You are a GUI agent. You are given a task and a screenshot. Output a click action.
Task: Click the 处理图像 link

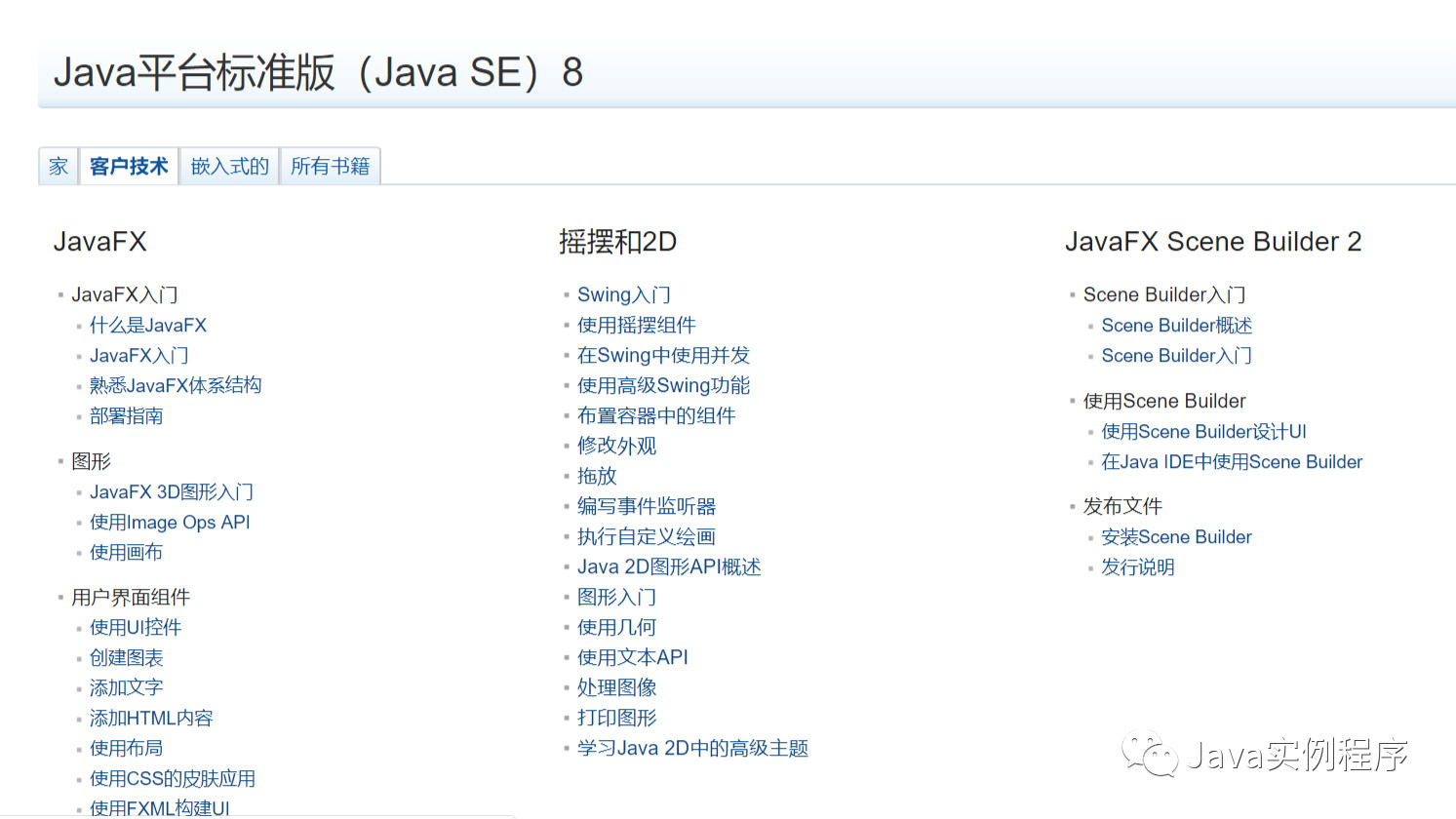click(x=617, y=688)
